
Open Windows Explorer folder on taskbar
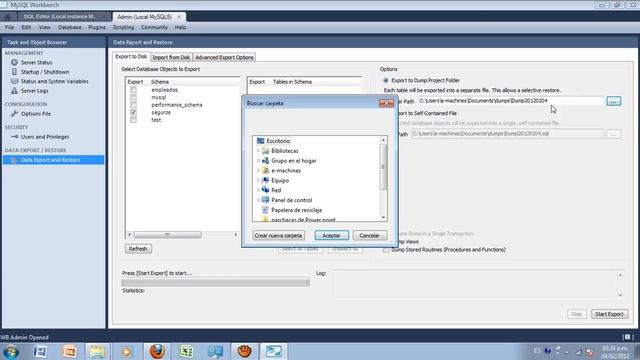tap(97, 351)
